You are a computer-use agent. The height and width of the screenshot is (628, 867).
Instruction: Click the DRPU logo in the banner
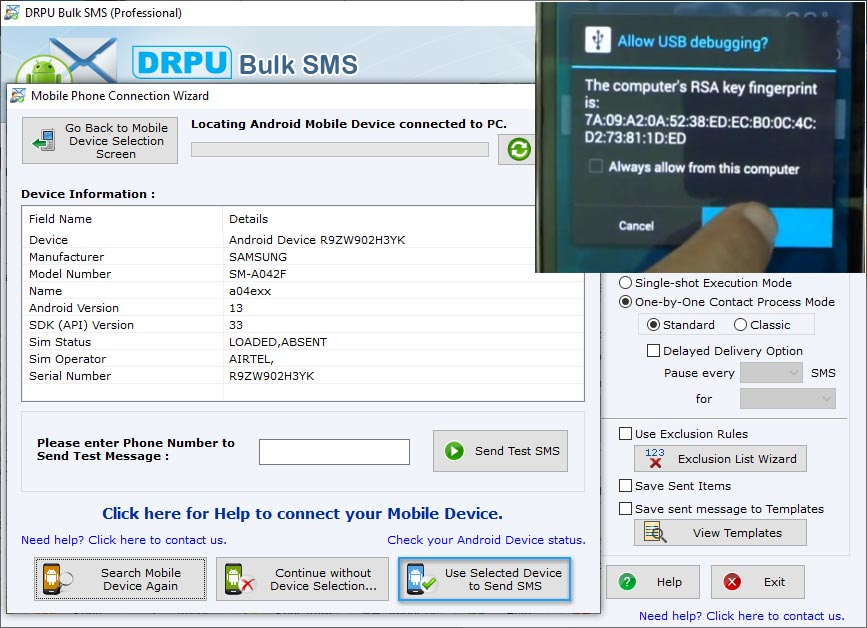coord(181,62)
